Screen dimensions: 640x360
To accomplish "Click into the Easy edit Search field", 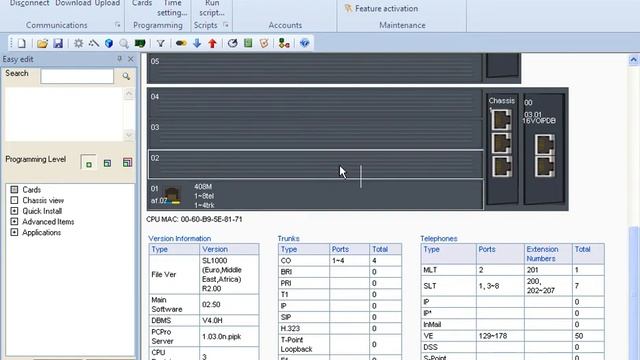I will [77, 76].
